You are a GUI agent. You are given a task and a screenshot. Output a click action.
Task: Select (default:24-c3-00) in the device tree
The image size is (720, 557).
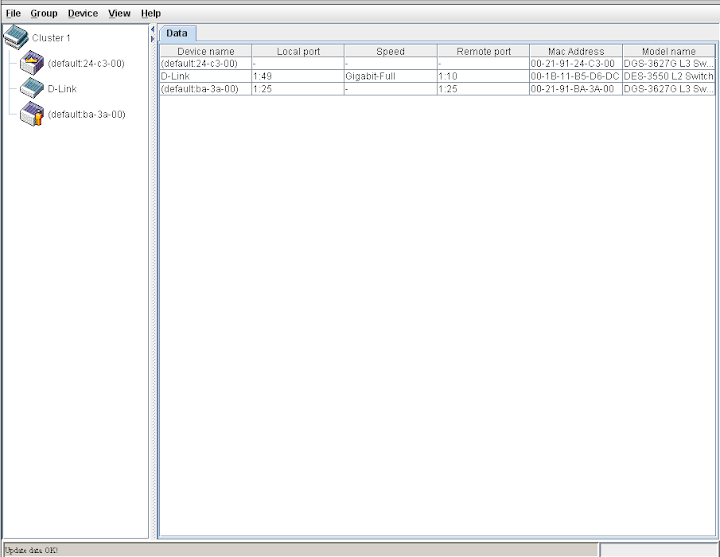[x=86, y=63]
